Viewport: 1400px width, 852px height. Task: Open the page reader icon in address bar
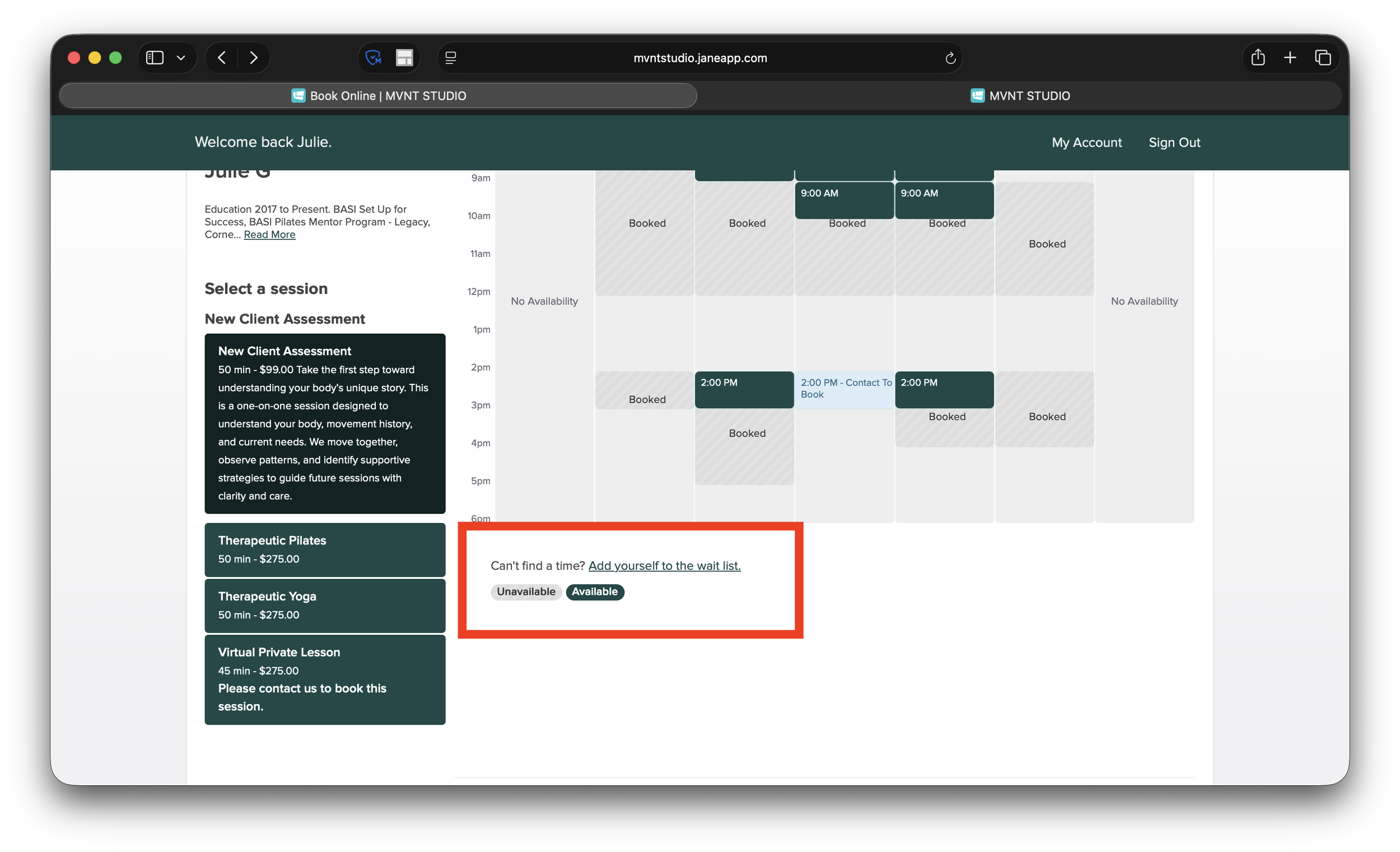pos(451,58)
